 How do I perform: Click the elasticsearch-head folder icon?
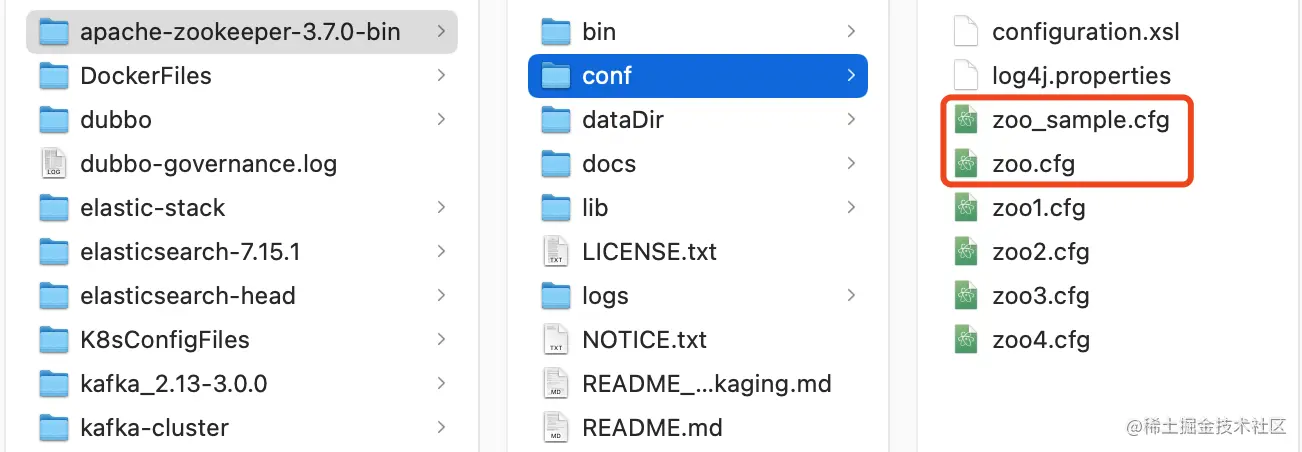[x=53, y=296]
